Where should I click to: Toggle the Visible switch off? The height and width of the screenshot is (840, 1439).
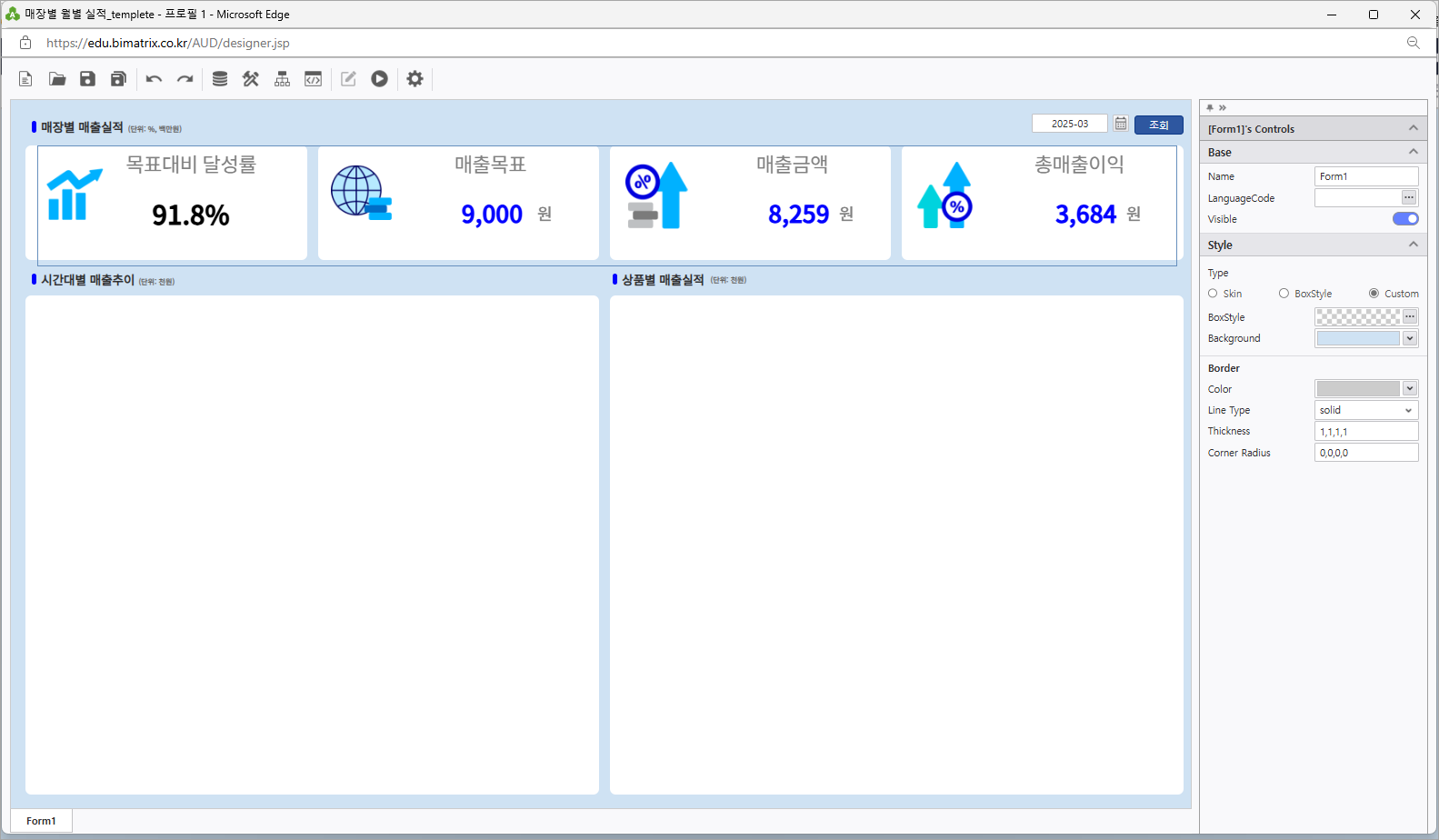pyautogui.click(x=1404, y=219)
